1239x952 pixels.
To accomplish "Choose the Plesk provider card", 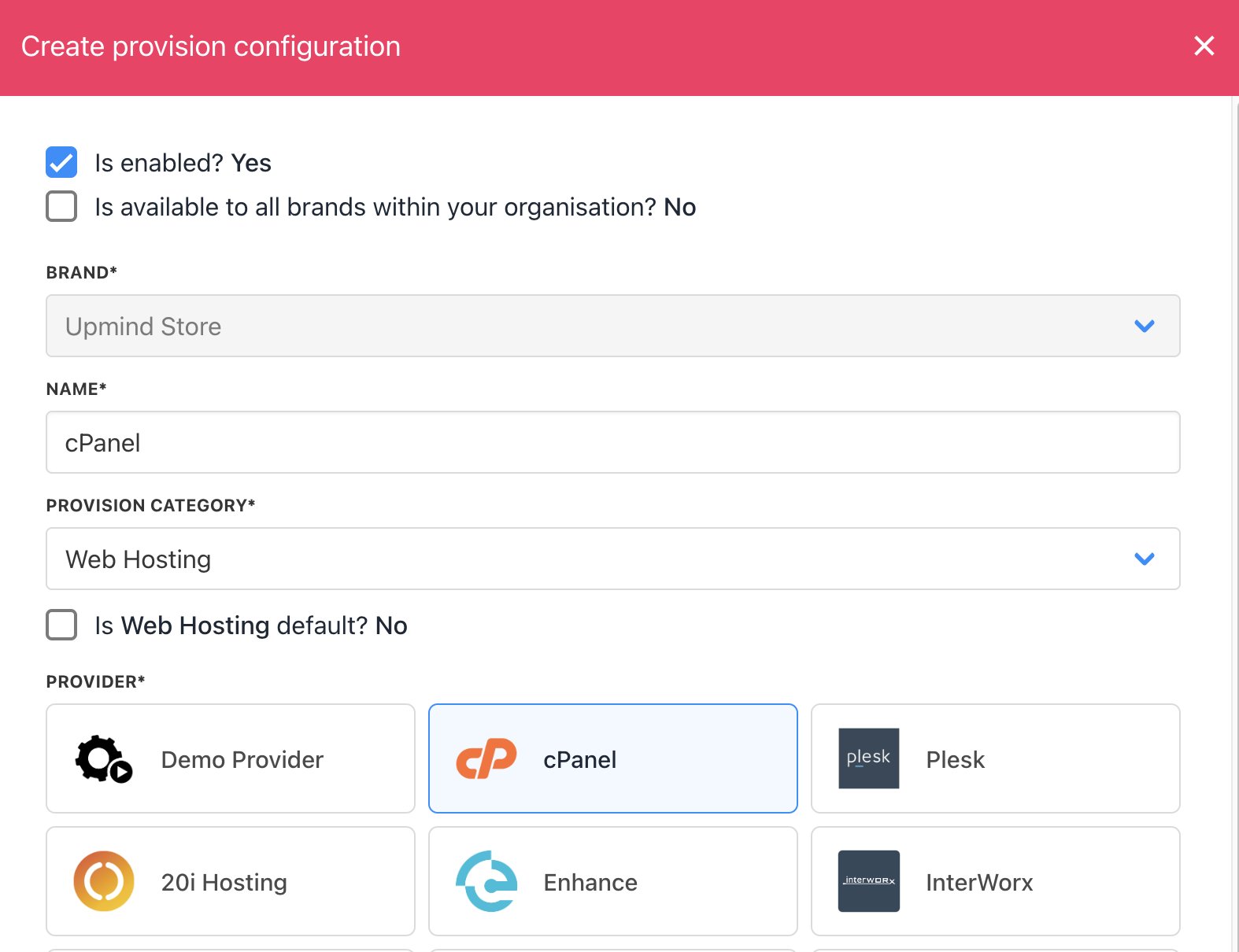I will (x=995, y=758).
